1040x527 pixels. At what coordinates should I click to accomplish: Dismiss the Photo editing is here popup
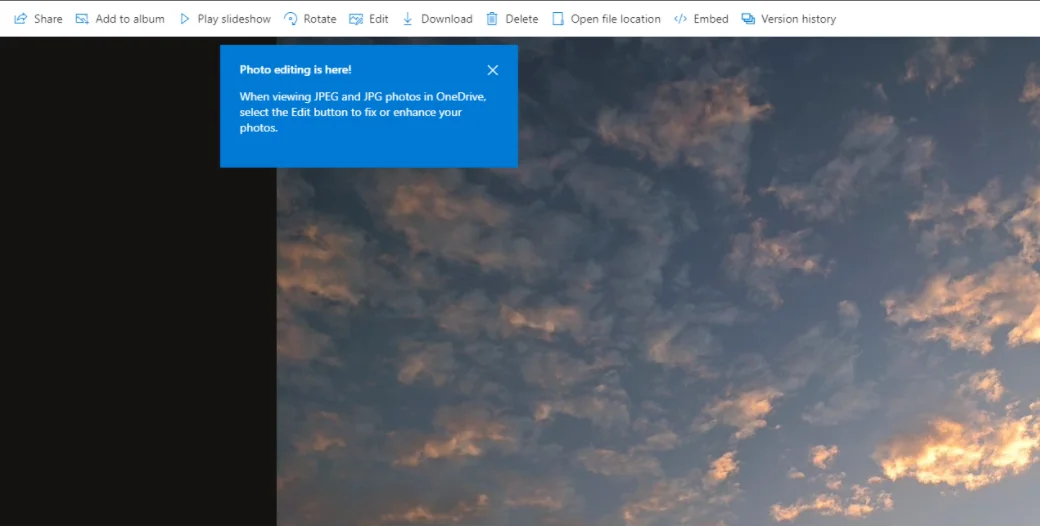pos(492,70)
